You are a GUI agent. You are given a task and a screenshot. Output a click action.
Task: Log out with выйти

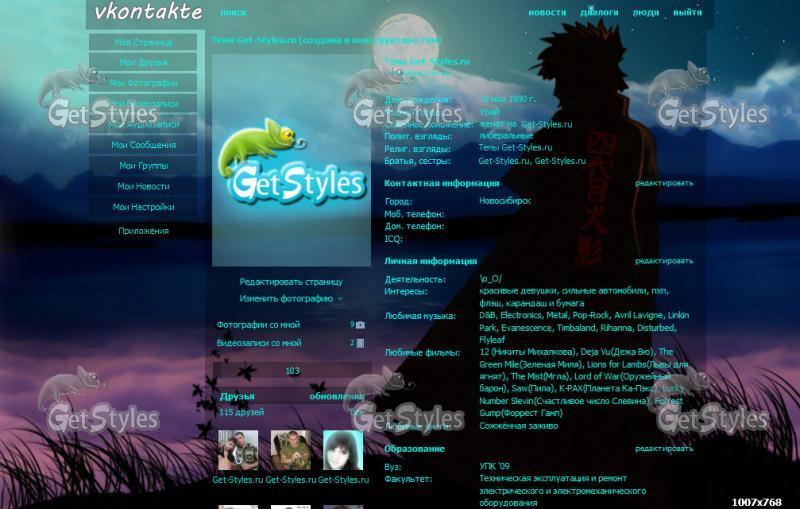(687, 12)
